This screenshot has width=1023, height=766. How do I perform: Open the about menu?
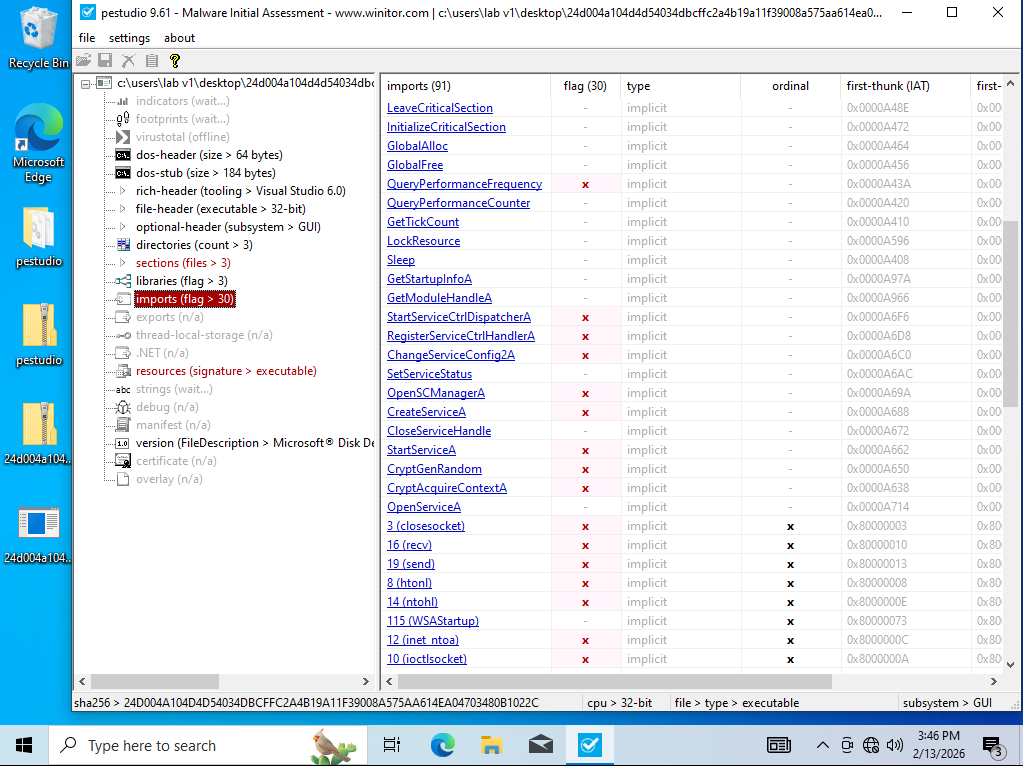(x=179, y=38)
